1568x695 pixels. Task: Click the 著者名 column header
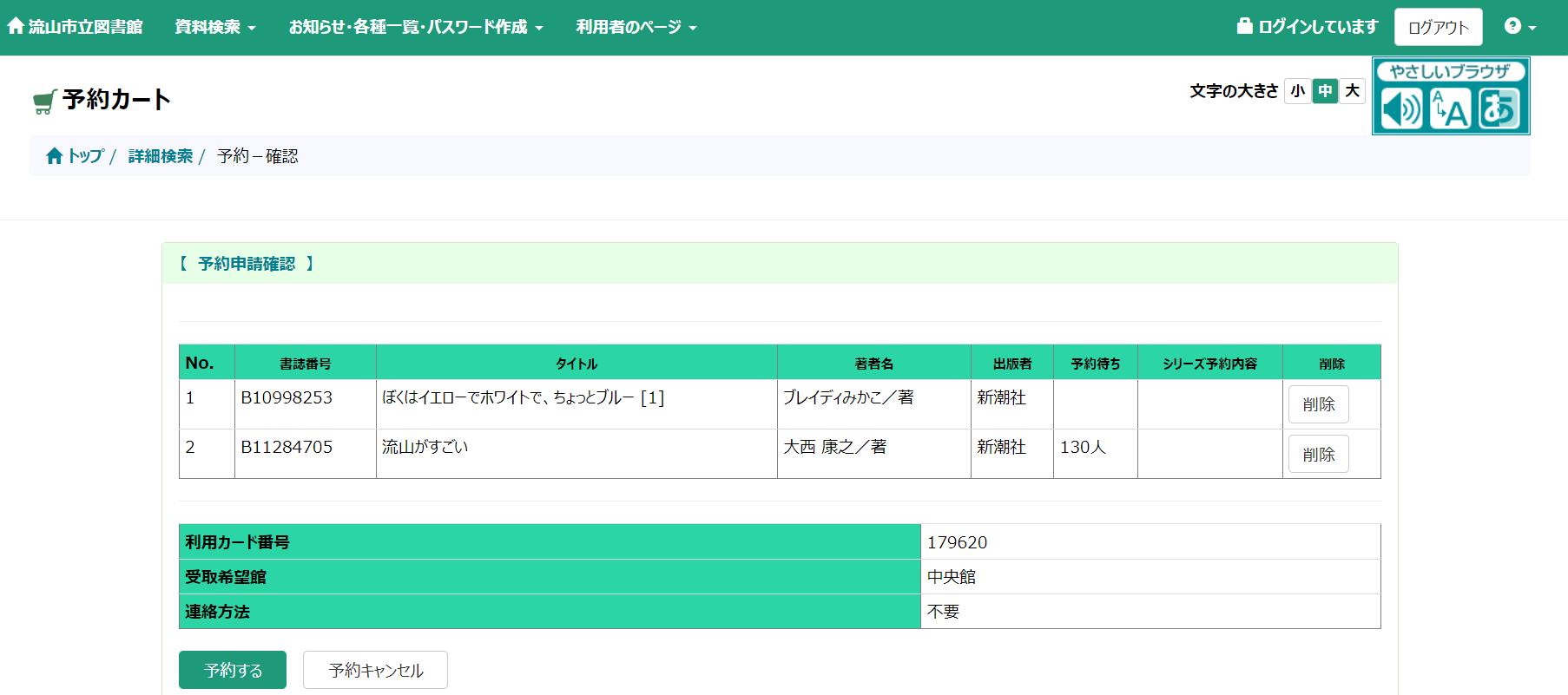(x=874, y=364)
